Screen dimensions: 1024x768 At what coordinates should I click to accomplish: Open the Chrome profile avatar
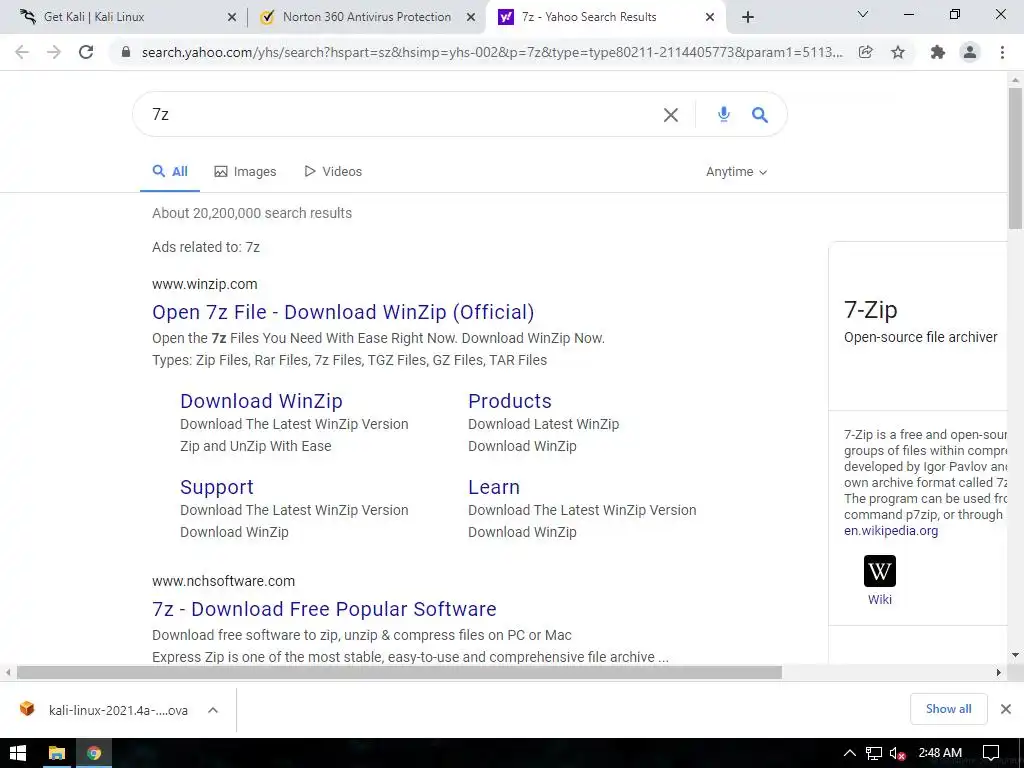[970, 52]
